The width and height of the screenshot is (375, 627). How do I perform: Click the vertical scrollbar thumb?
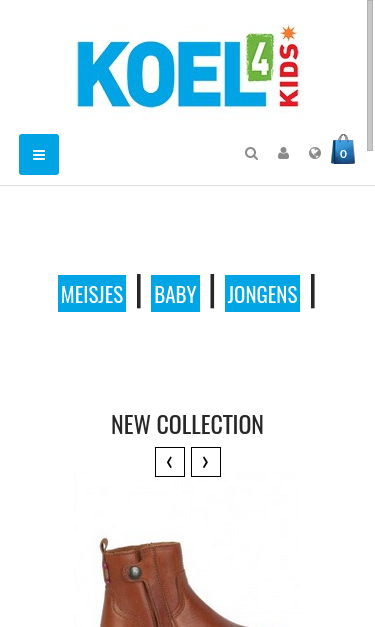(371, 75)
